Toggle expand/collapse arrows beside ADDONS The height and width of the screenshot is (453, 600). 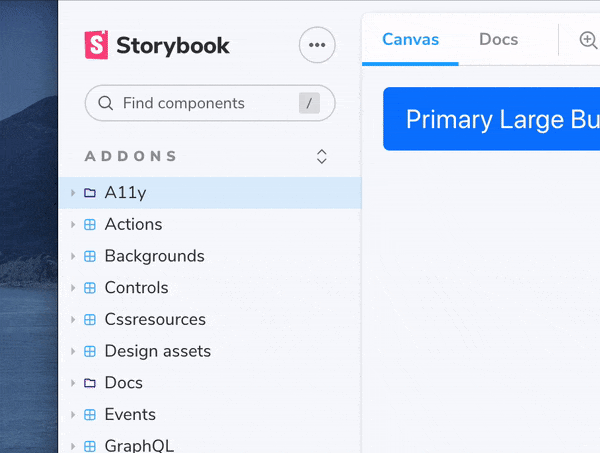coord(321,156)
